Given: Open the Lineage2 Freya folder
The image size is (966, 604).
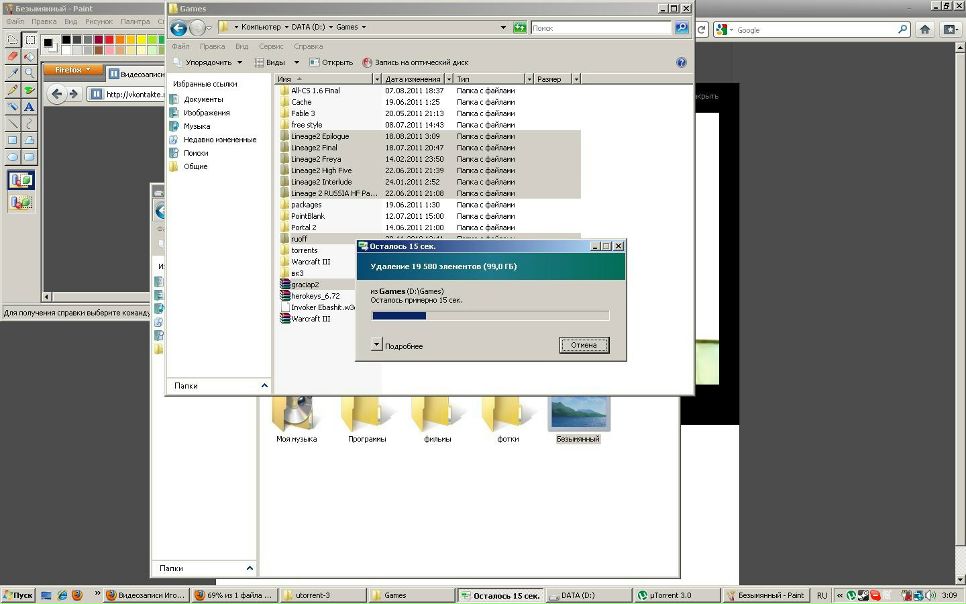Looking at the screenshot, I should (x=316, y=159).
